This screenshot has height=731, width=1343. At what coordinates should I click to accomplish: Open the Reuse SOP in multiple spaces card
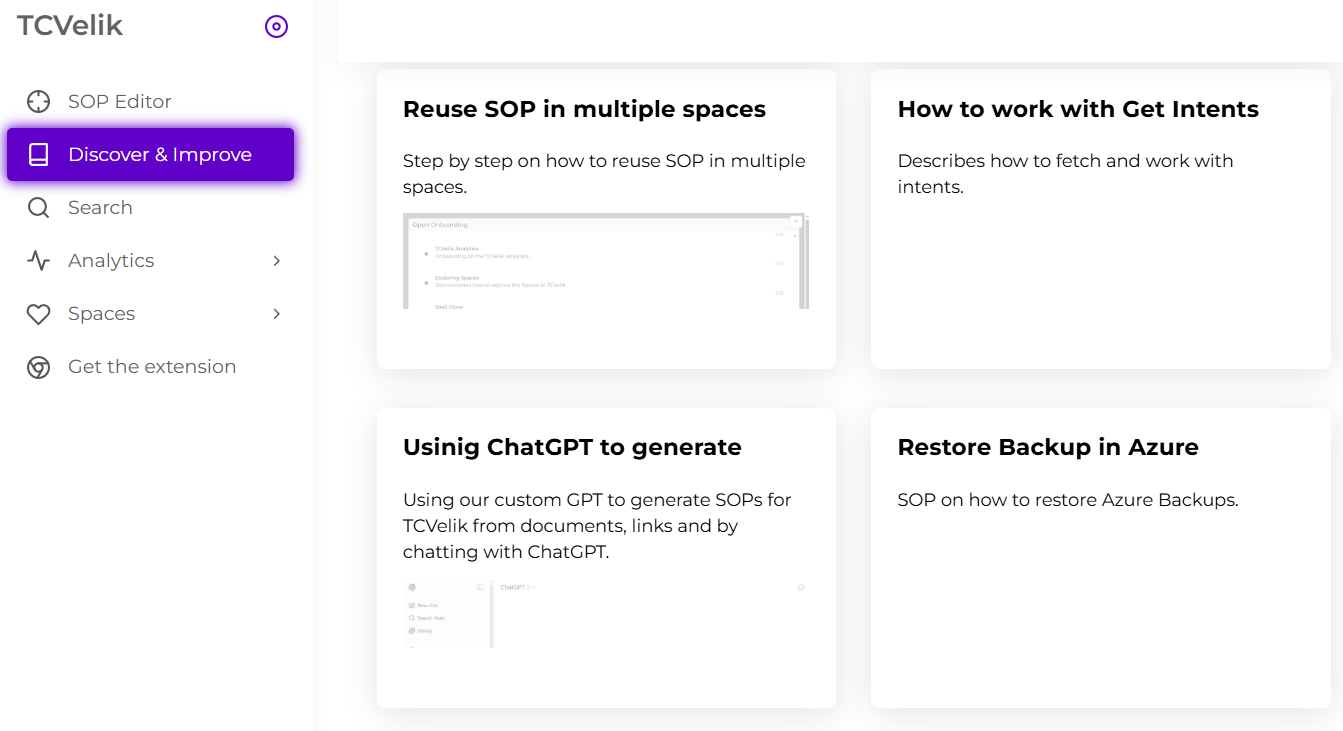tap(584, 110)
